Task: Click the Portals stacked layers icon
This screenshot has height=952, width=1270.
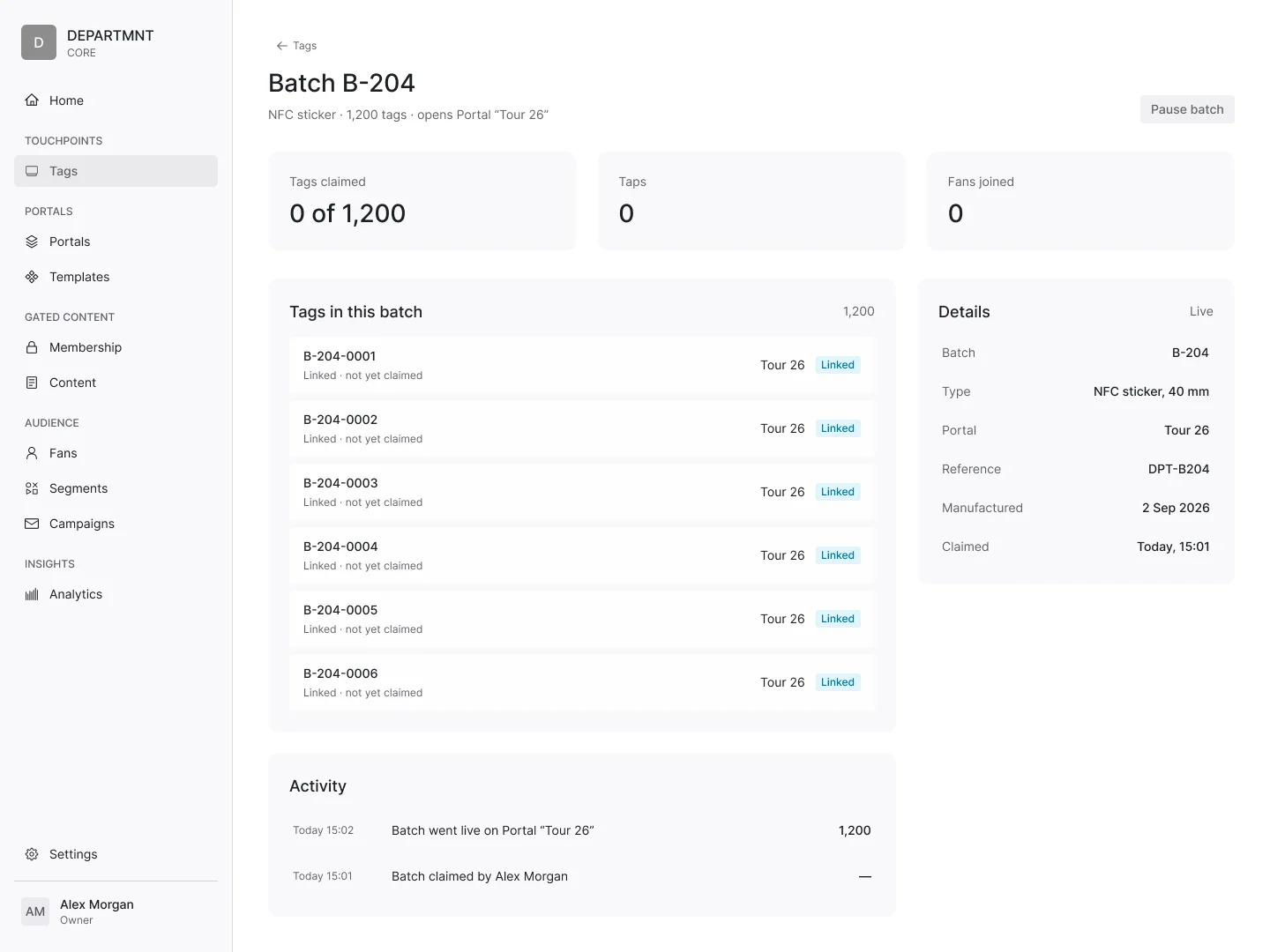Action: coord(32,242)
